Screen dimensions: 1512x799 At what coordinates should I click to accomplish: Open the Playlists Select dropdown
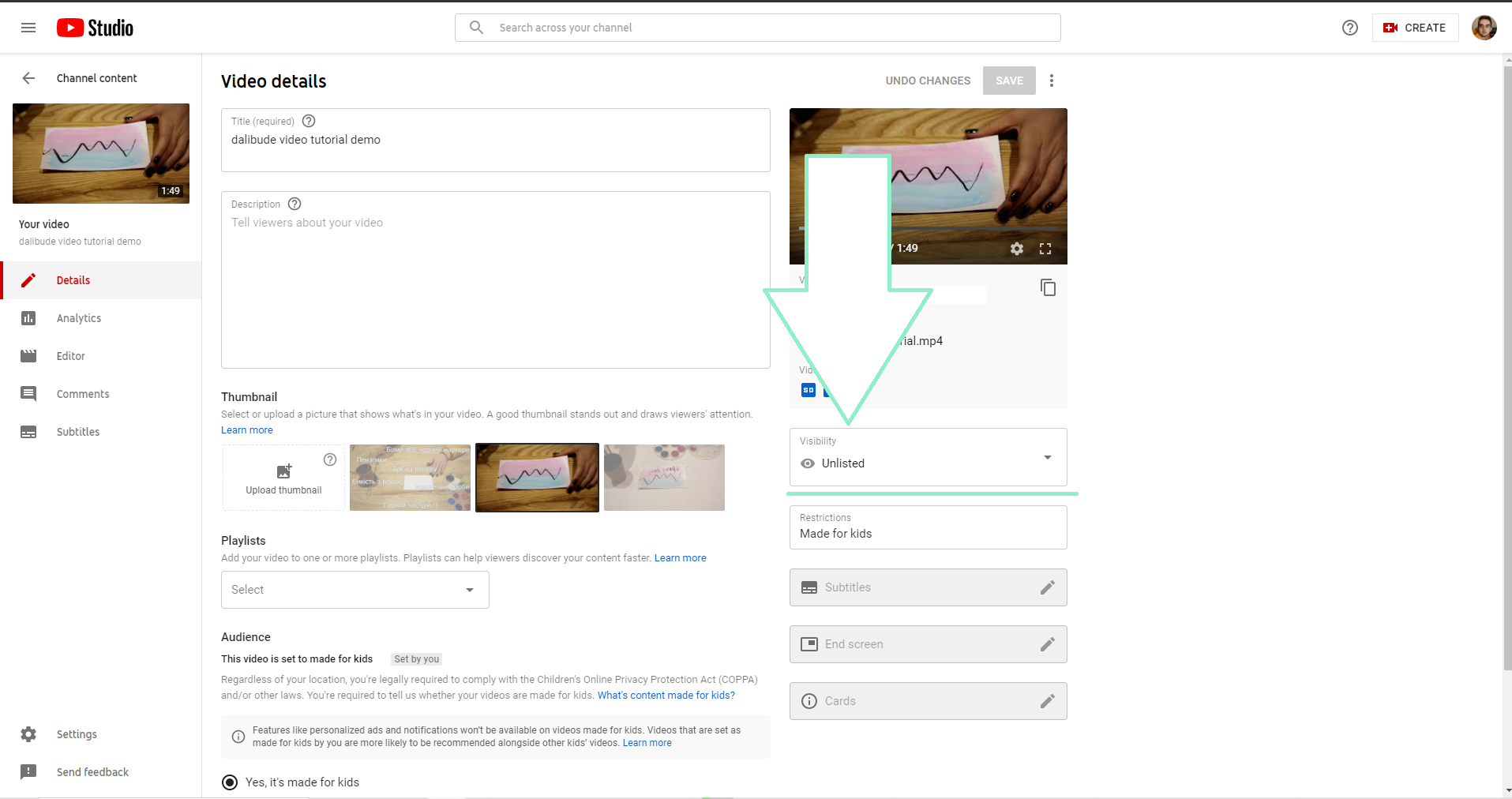click(355, 590)
